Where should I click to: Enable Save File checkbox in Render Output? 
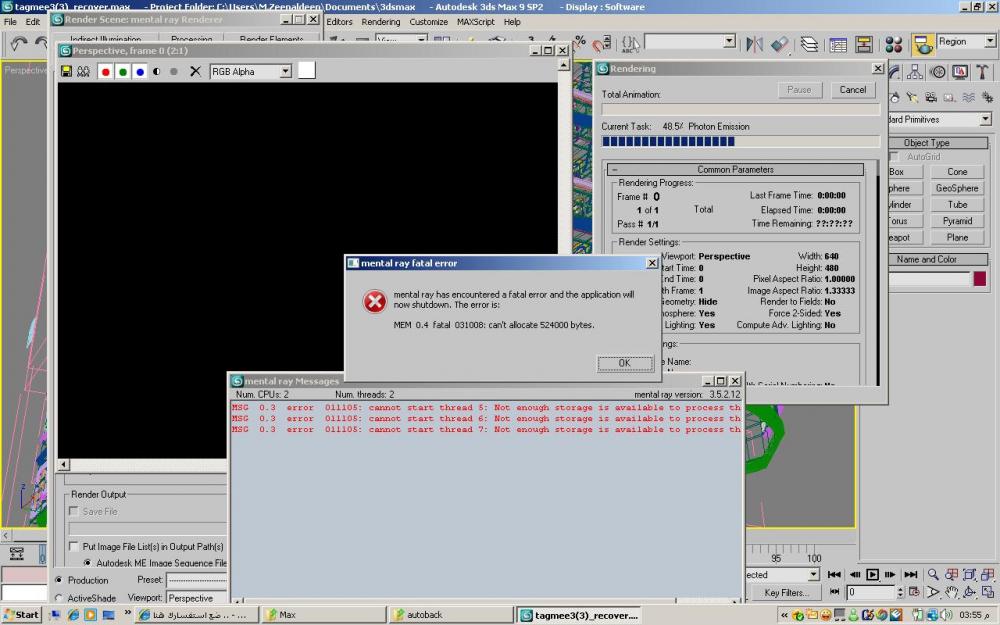click(74, 511)
